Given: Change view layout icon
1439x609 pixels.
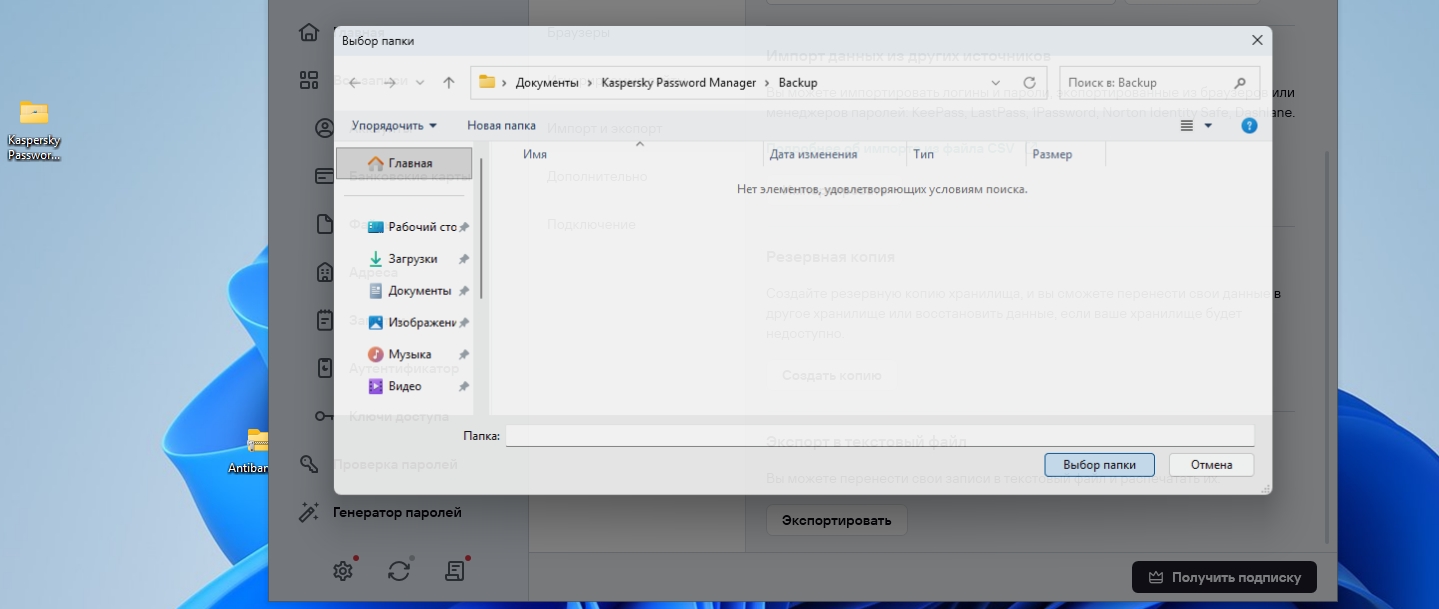Looking at the screenshot, I should 1187,126.
